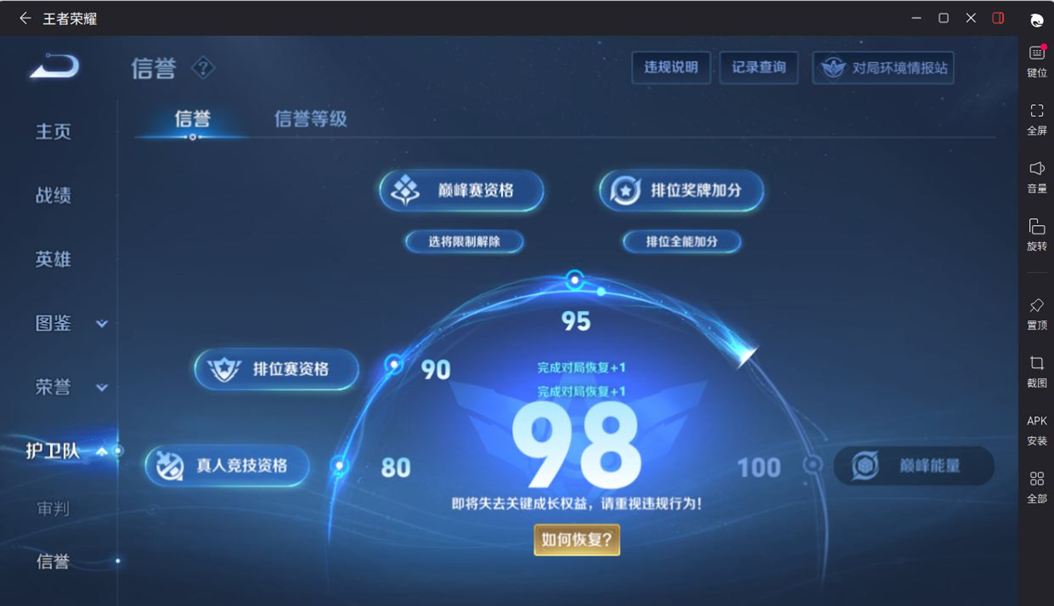Click the 95 marker on the credit gauge

(x=573, y=321)
